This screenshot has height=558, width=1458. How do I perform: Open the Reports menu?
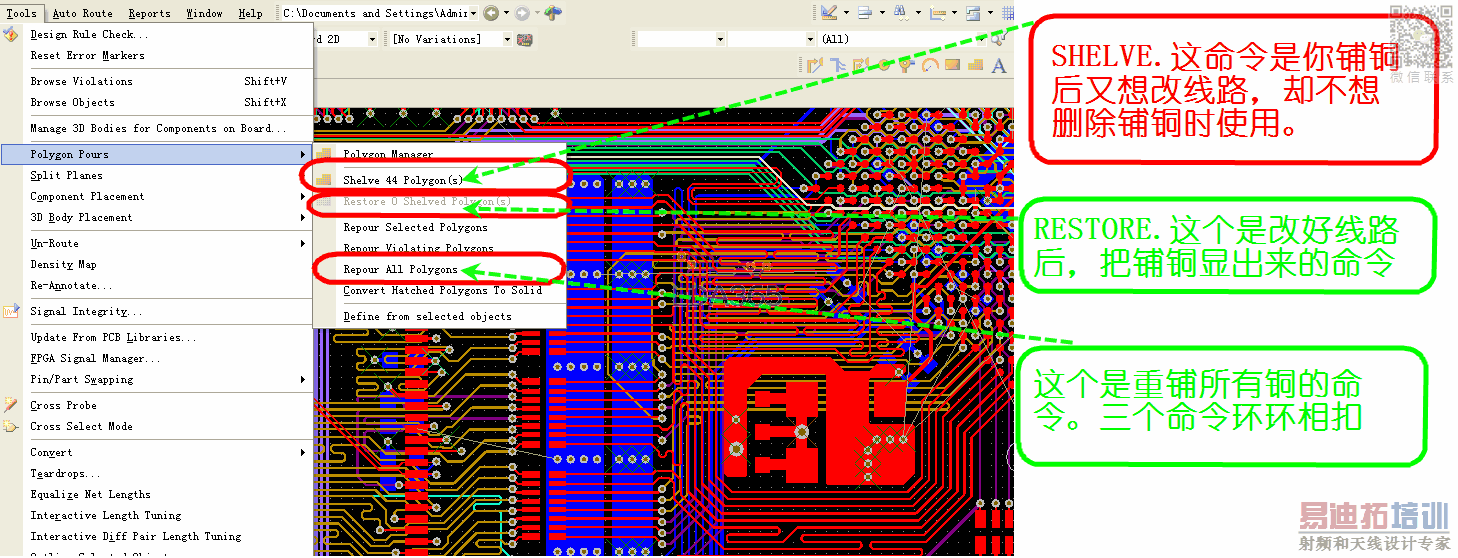coord(149,13)
